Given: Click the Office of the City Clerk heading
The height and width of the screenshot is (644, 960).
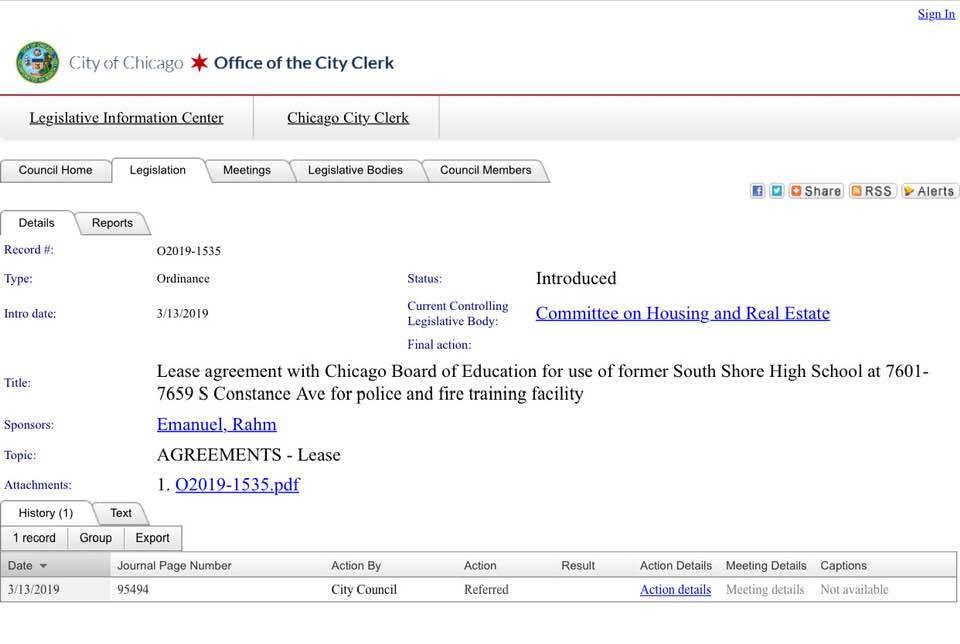Looking at the screenshot, I should [304, 62].
